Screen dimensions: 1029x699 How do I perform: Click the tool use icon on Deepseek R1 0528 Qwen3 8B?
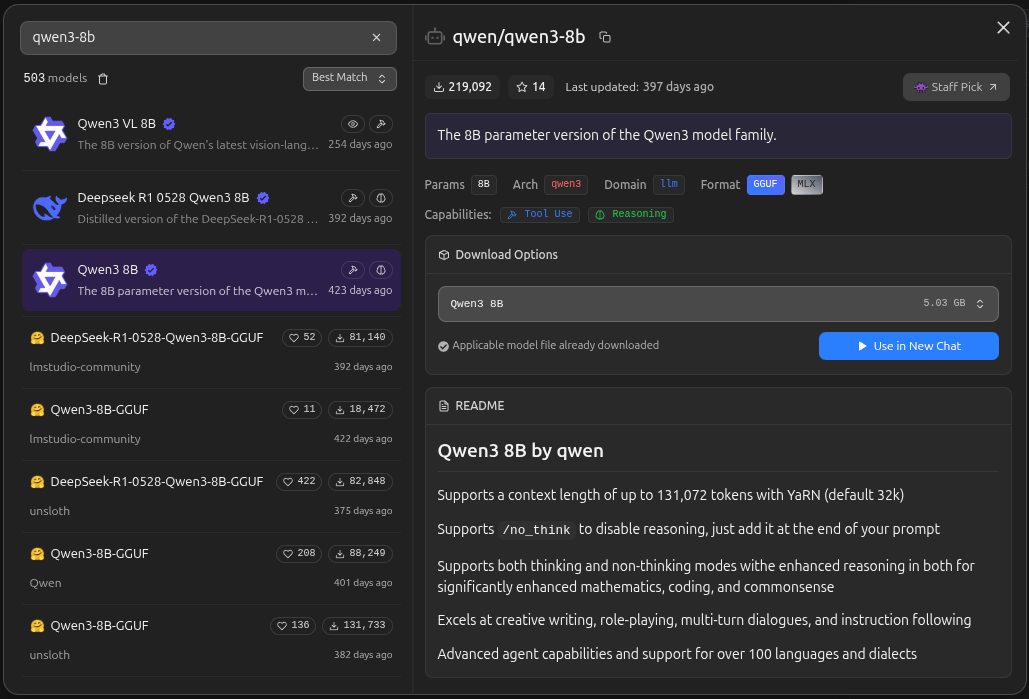click(353, 198)
